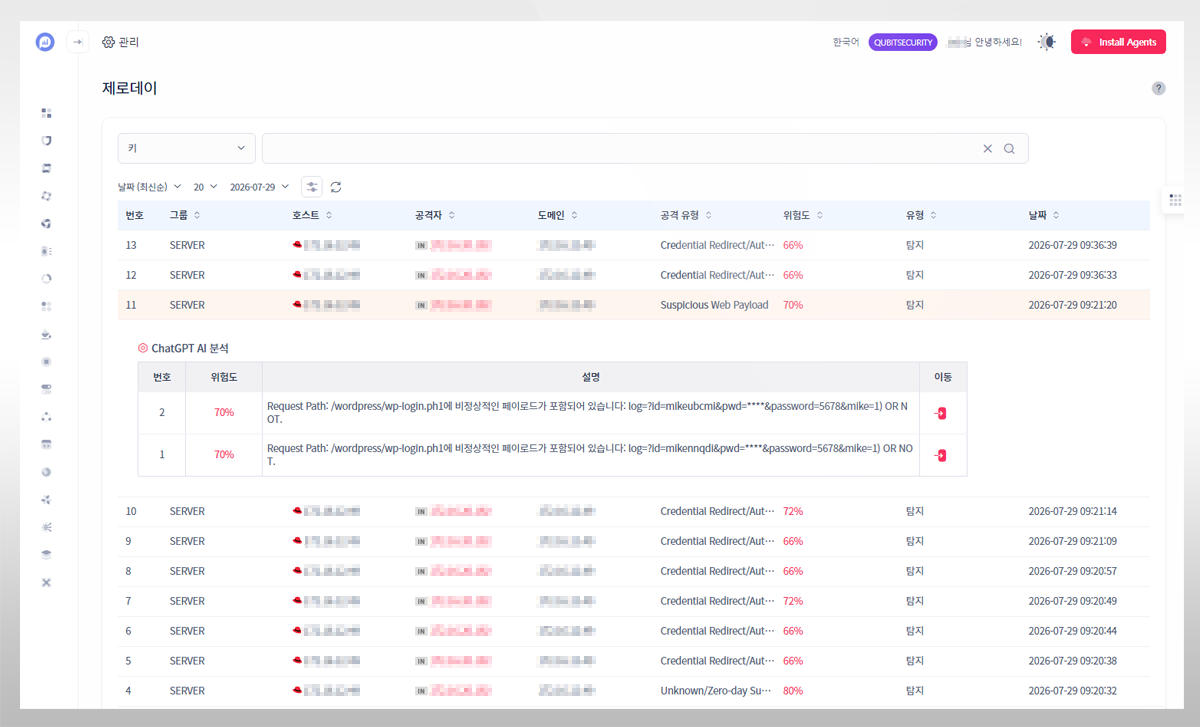Open the help question mark icon
The width and height of the screenshot is (1200, 727).
[x=1158, y=88]
